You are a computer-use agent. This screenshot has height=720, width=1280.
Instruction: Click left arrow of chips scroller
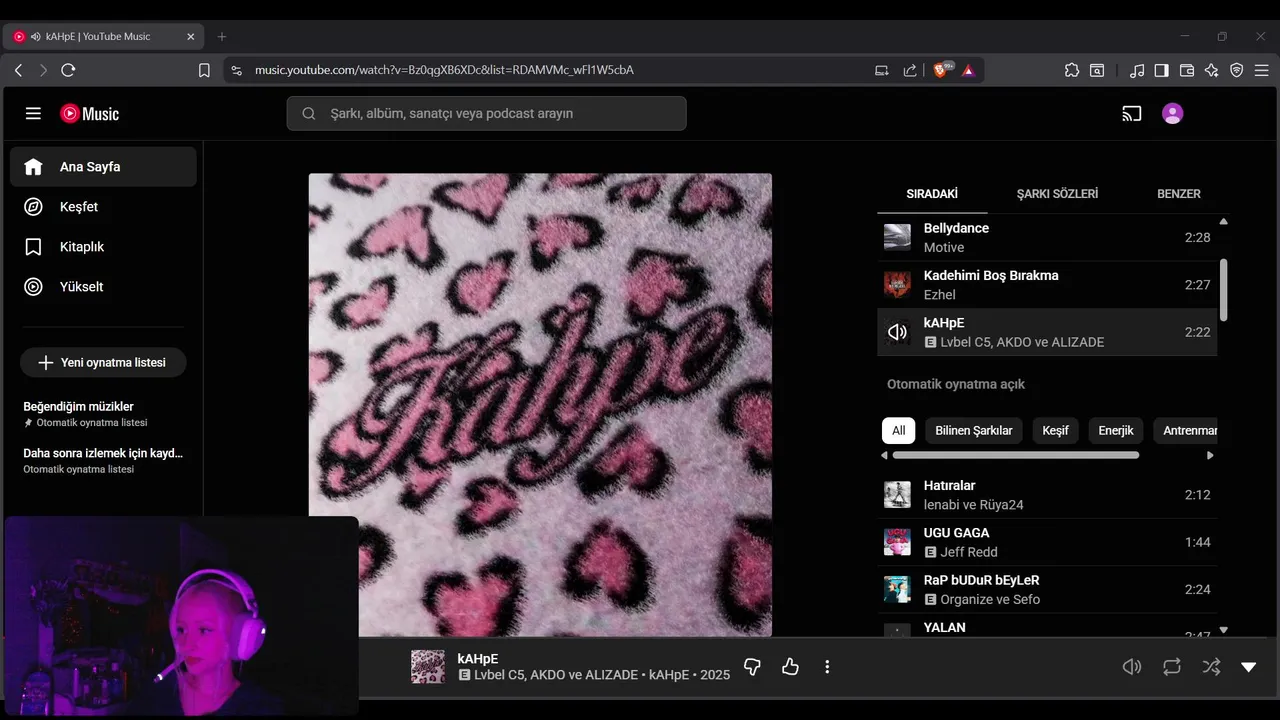(884, 455)
